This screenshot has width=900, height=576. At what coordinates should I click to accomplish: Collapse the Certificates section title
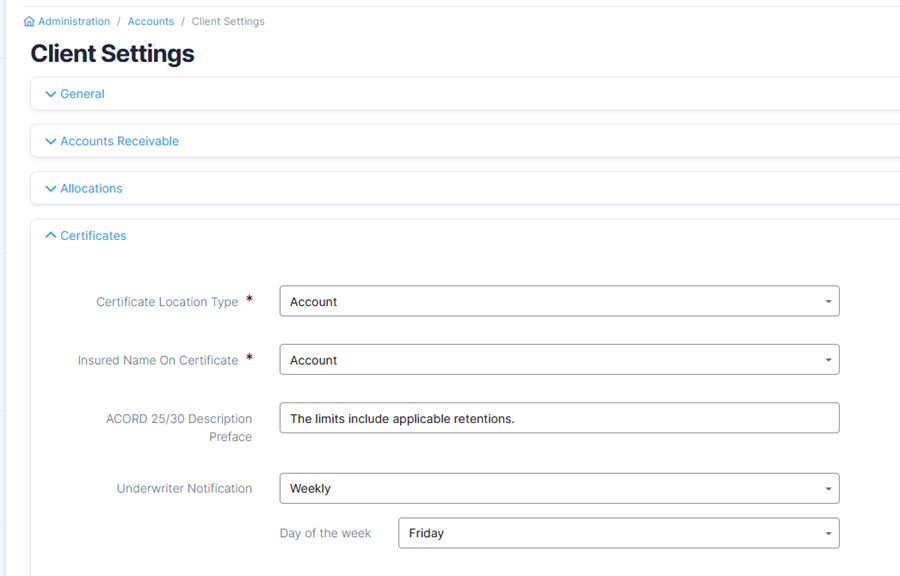tap(93, 236)
